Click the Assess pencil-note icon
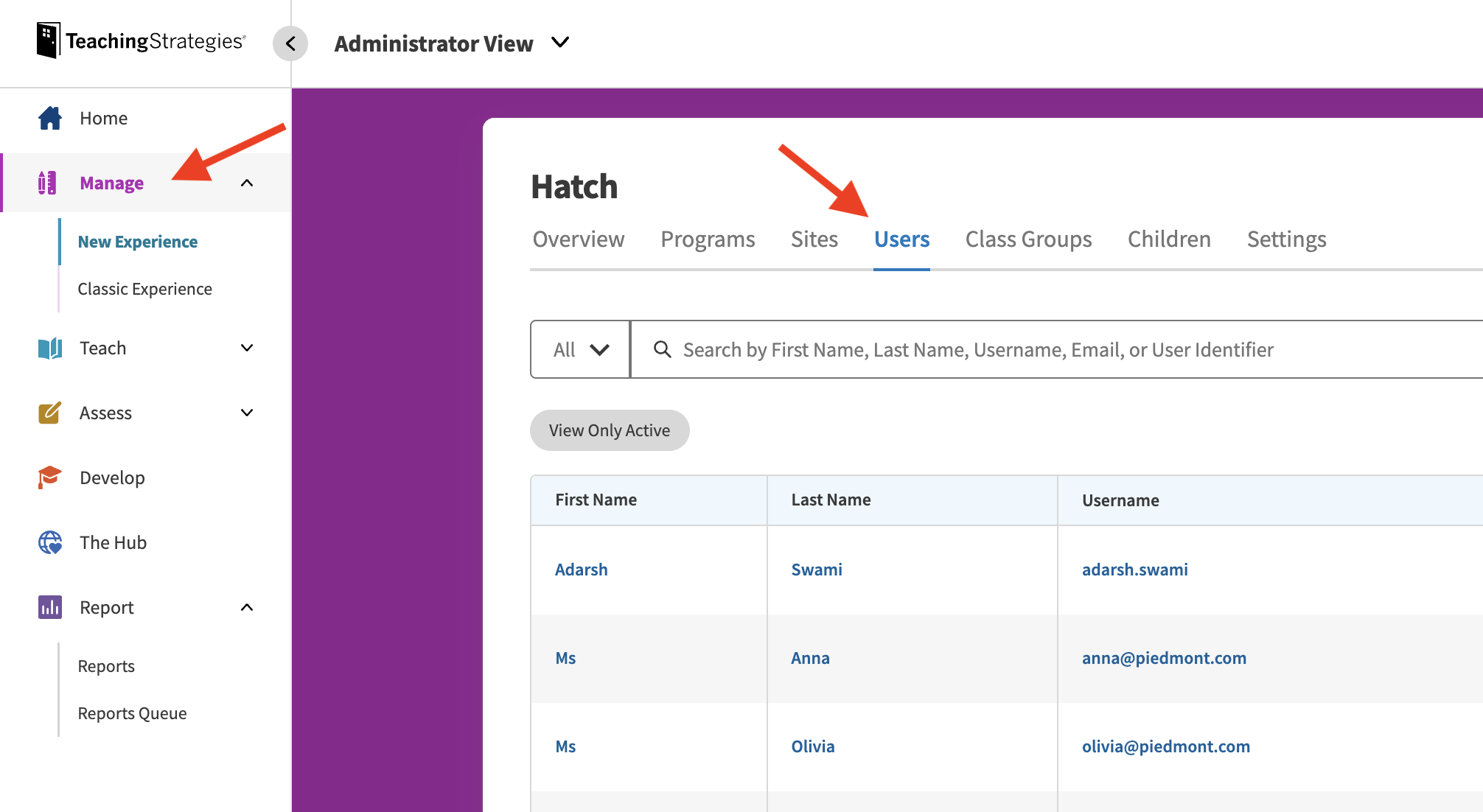1483x812 pixels. pyautogui.click(x=49, y=413)
